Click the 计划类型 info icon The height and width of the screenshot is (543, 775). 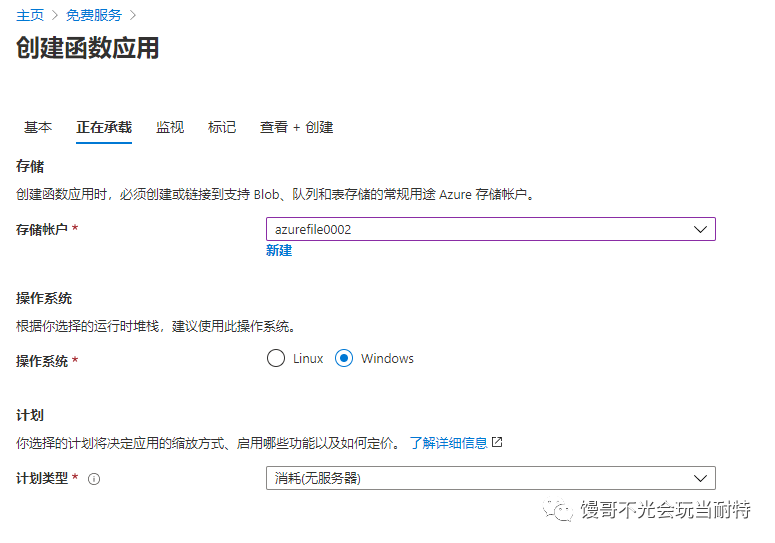pyautogui.click(x=94, y=479)
